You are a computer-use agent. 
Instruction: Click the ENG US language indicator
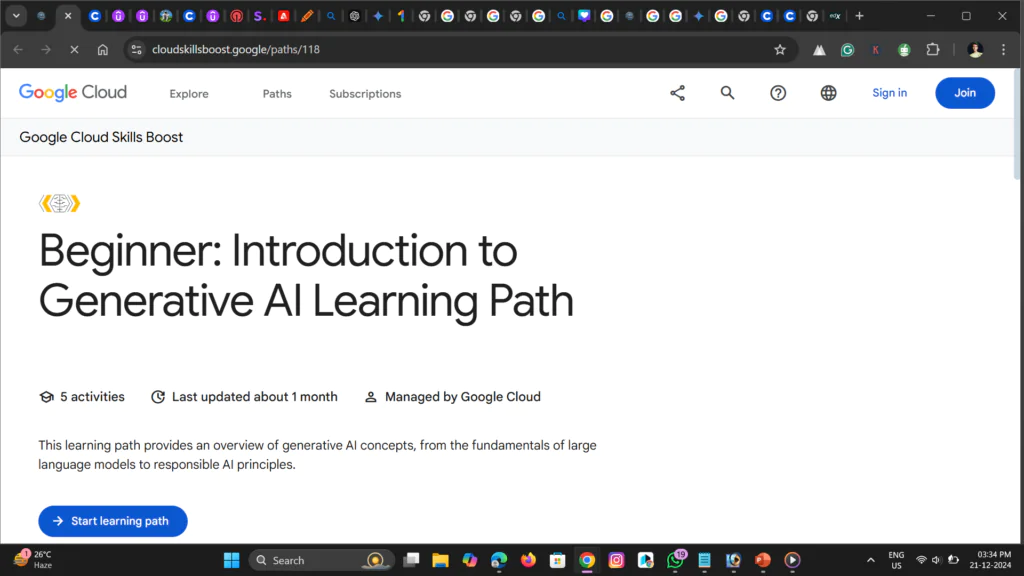pos(896,560)
